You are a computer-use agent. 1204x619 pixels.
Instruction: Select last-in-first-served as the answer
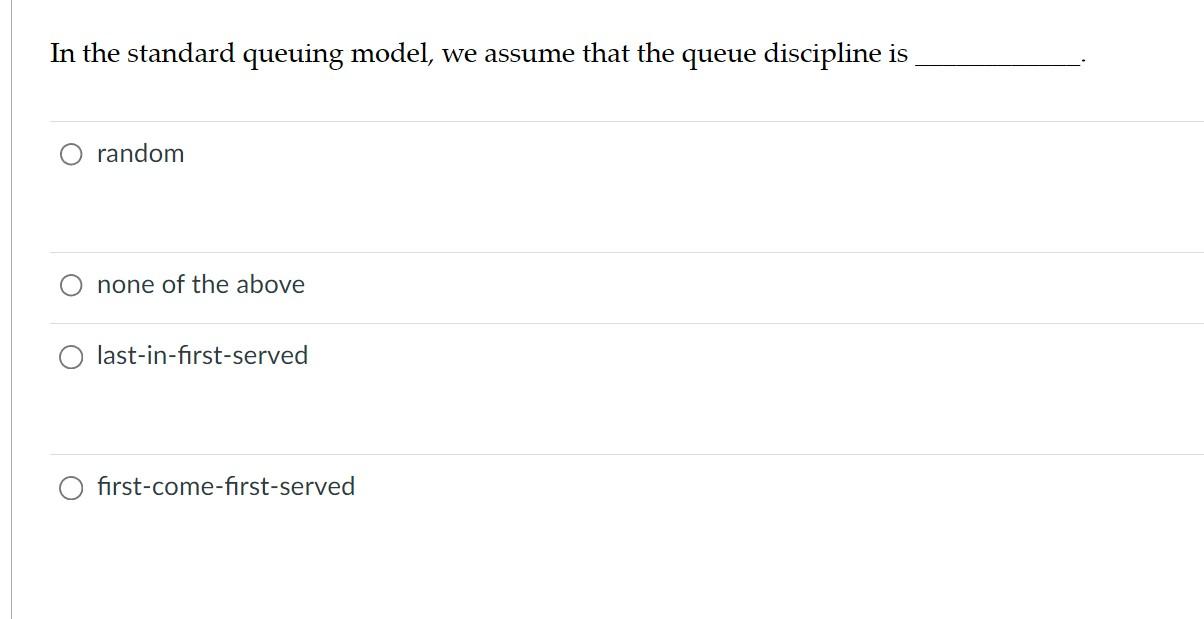(x=70, y=355)
